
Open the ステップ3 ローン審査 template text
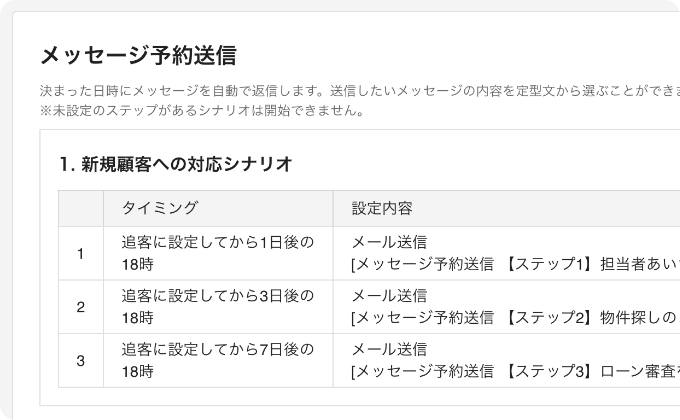515,371
